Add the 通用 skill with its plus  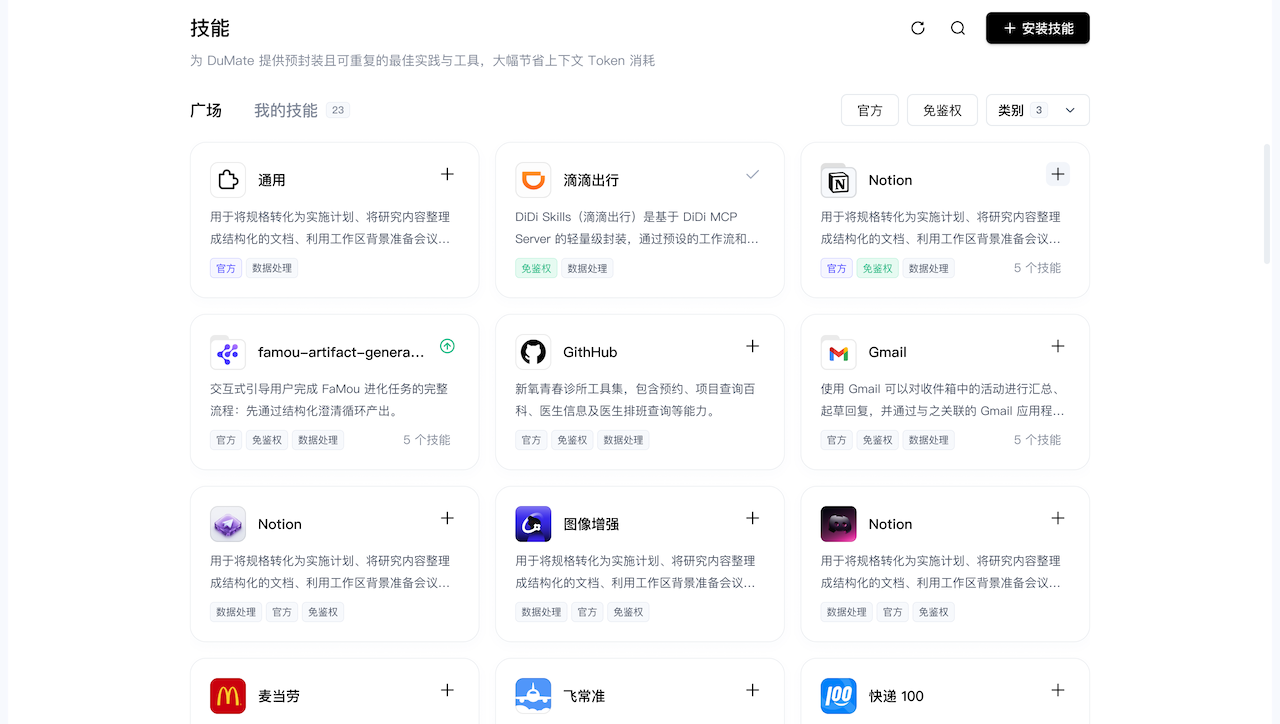[x=447, y=174]
